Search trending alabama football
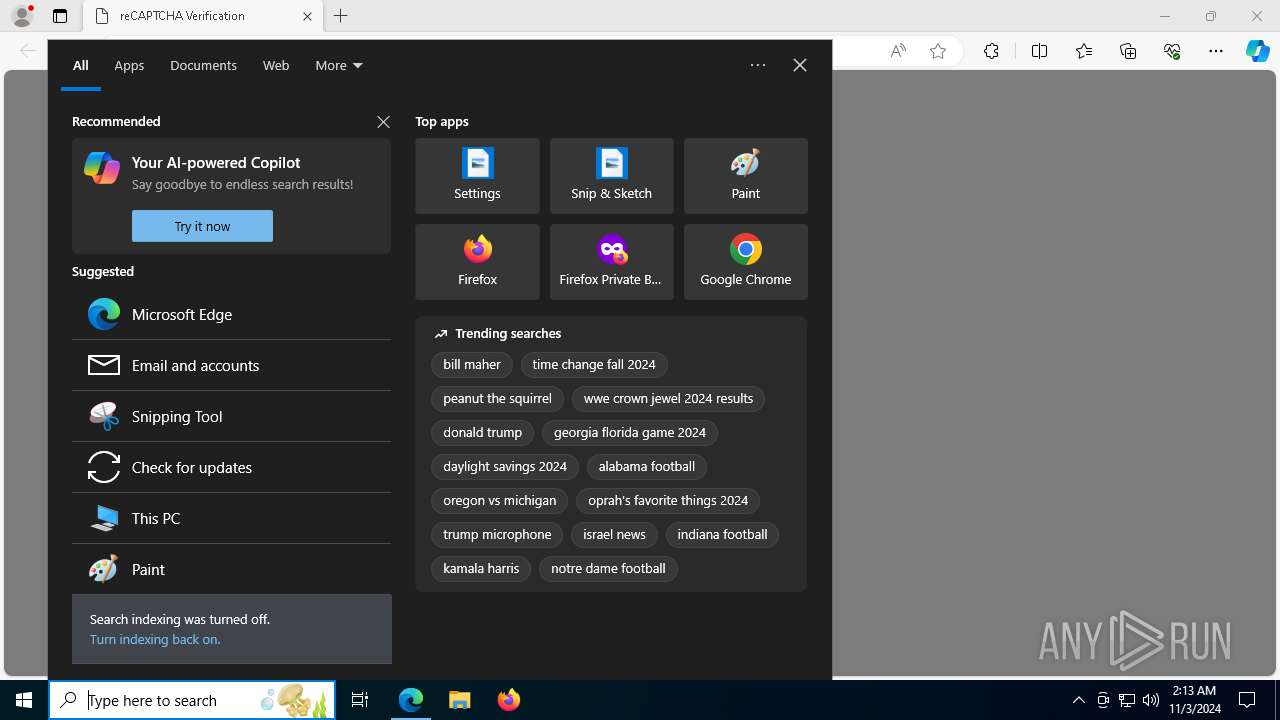This screenshot has height=720, width=1280. pyautogui.click(x=647, y=467)
